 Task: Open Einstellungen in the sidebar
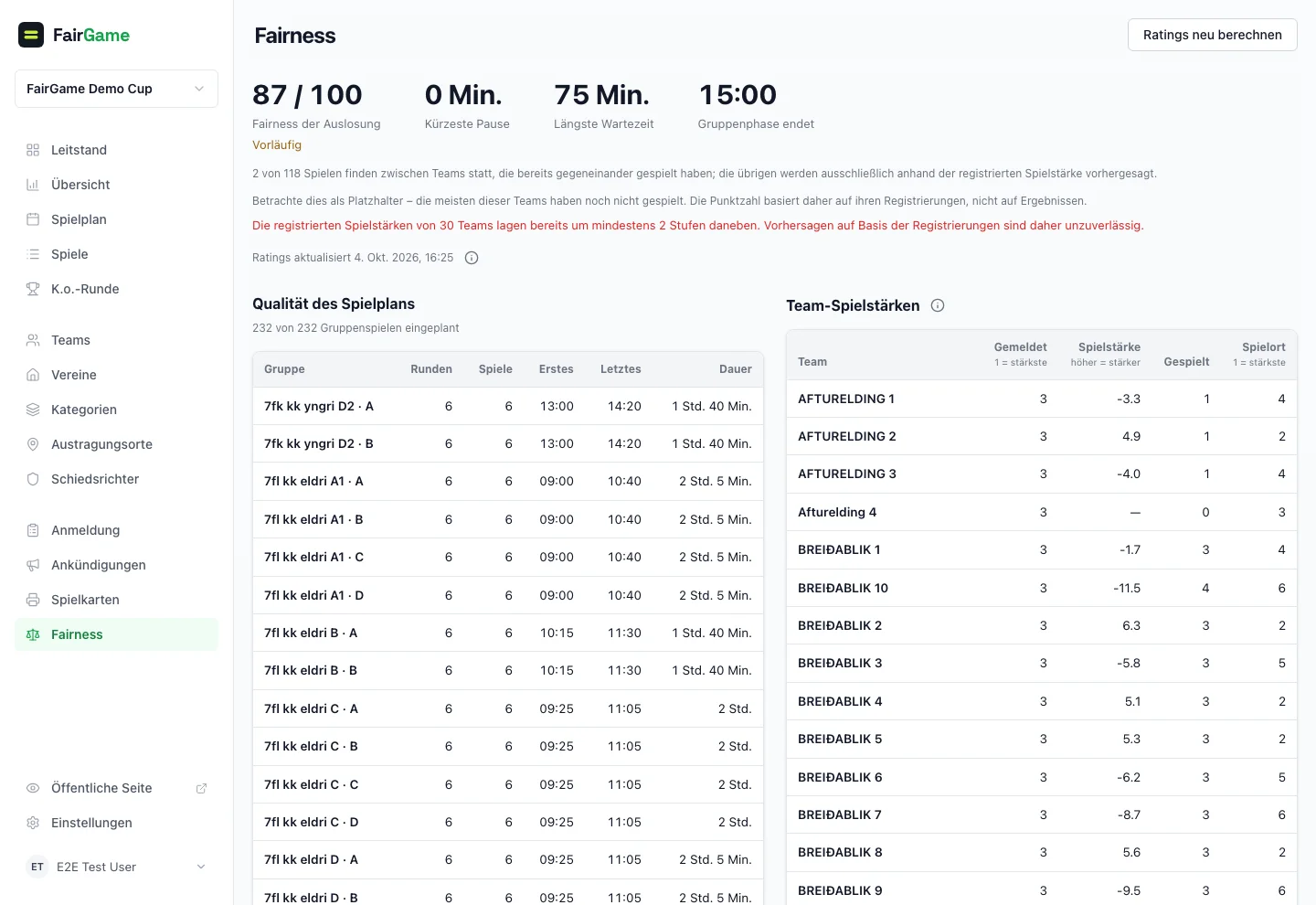[x=116, y=823]
